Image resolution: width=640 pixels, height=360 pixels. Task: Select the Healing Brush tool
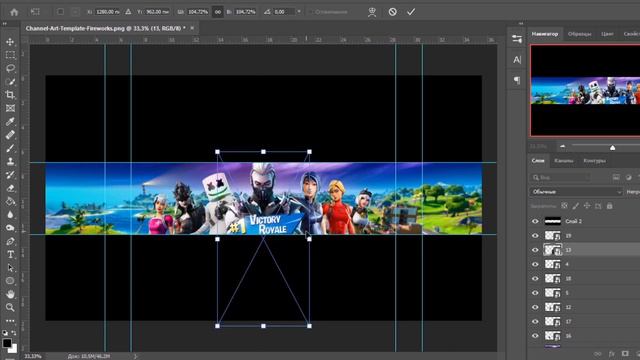tap(10, 135)
